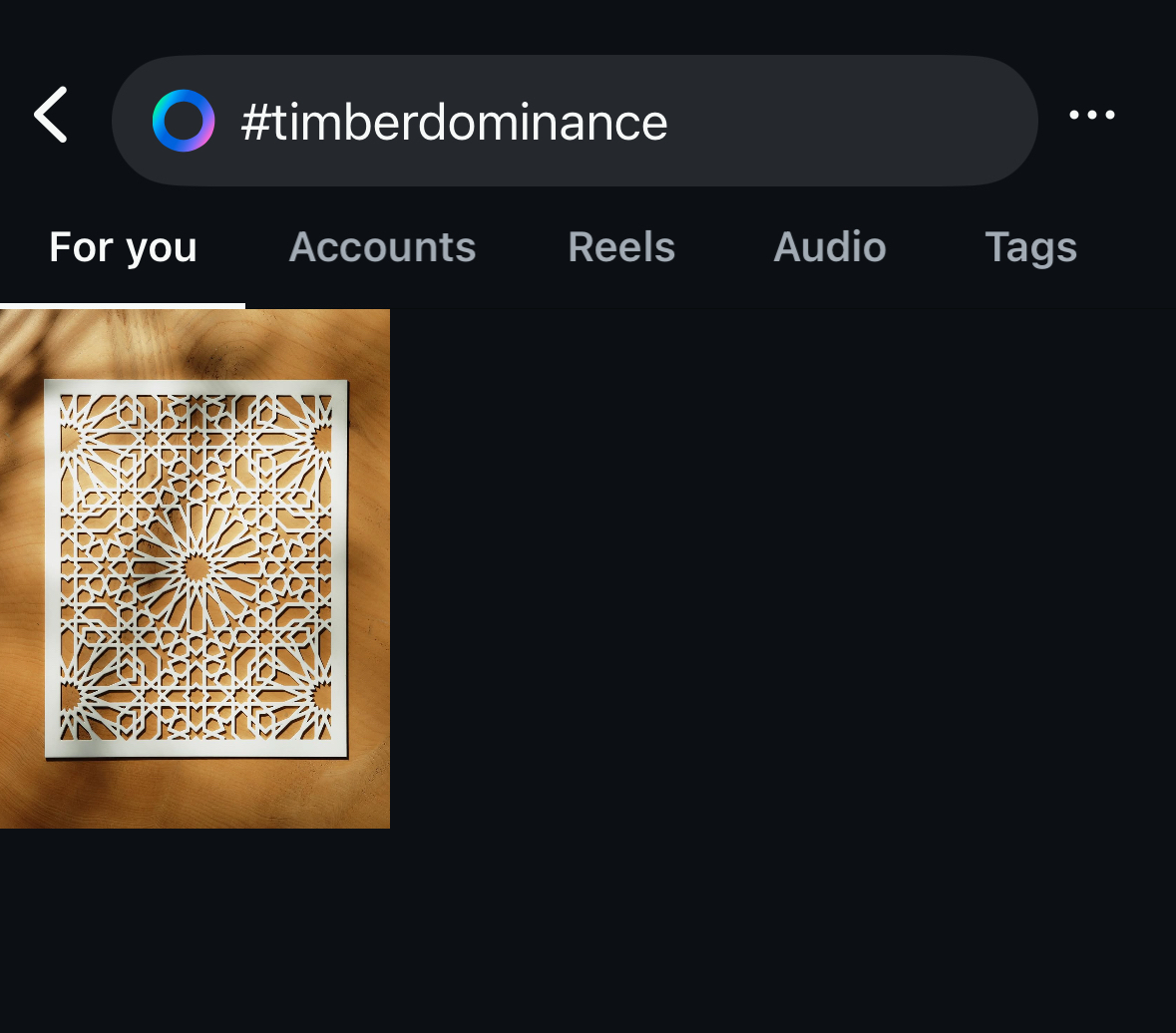Open the geometric paper-cut post thumbnail
This screenshot has height=1033, width=1176.
tap(195, 568)
